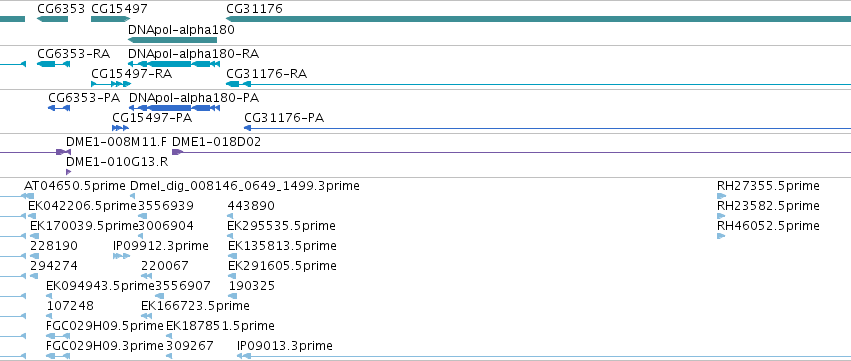Click the DME1-010G13.R purple arrow
851x361 pixels.
tap(68, 172)
